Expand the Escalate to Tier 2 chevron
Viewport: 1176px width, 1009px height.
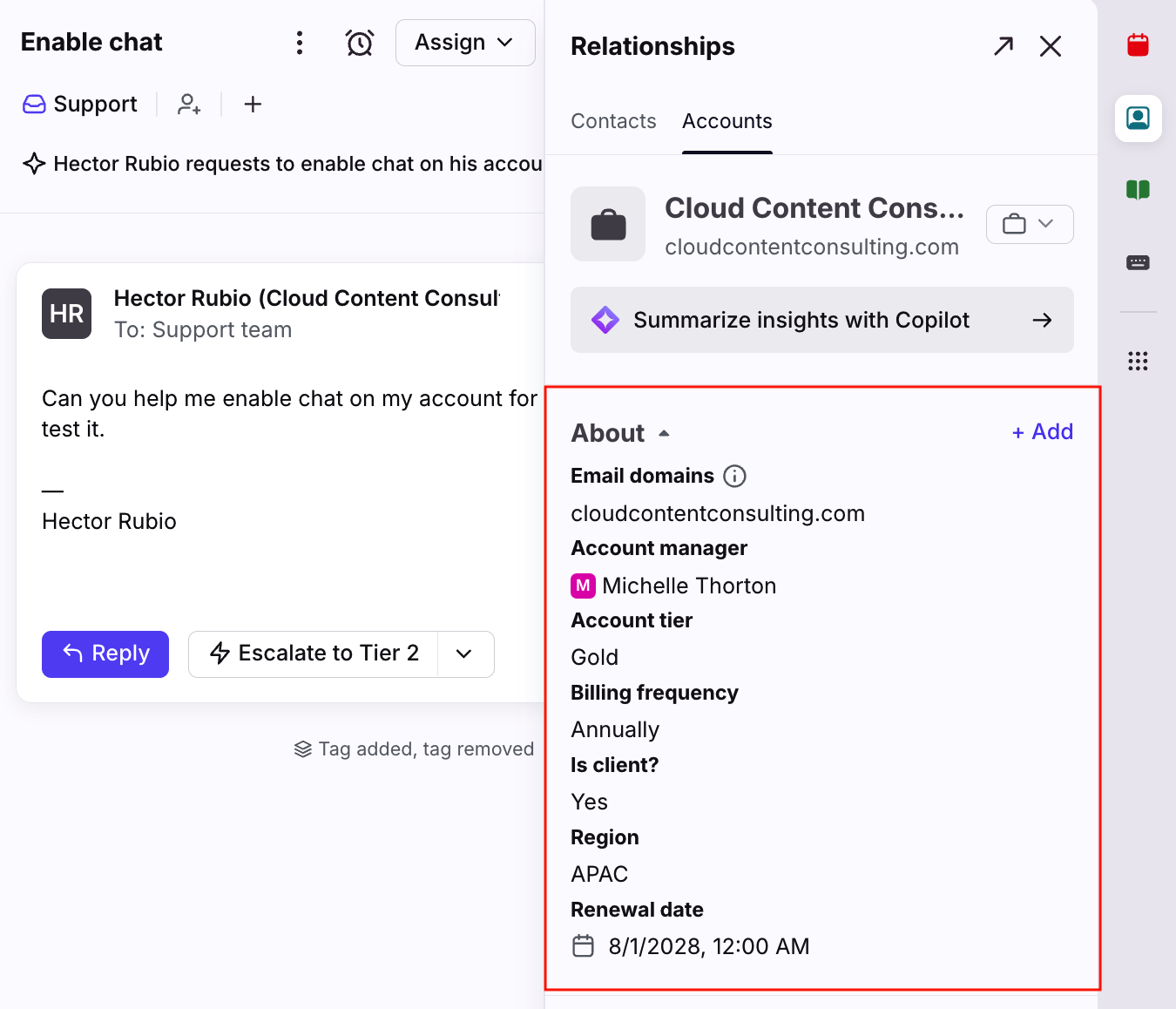point(465,654)
